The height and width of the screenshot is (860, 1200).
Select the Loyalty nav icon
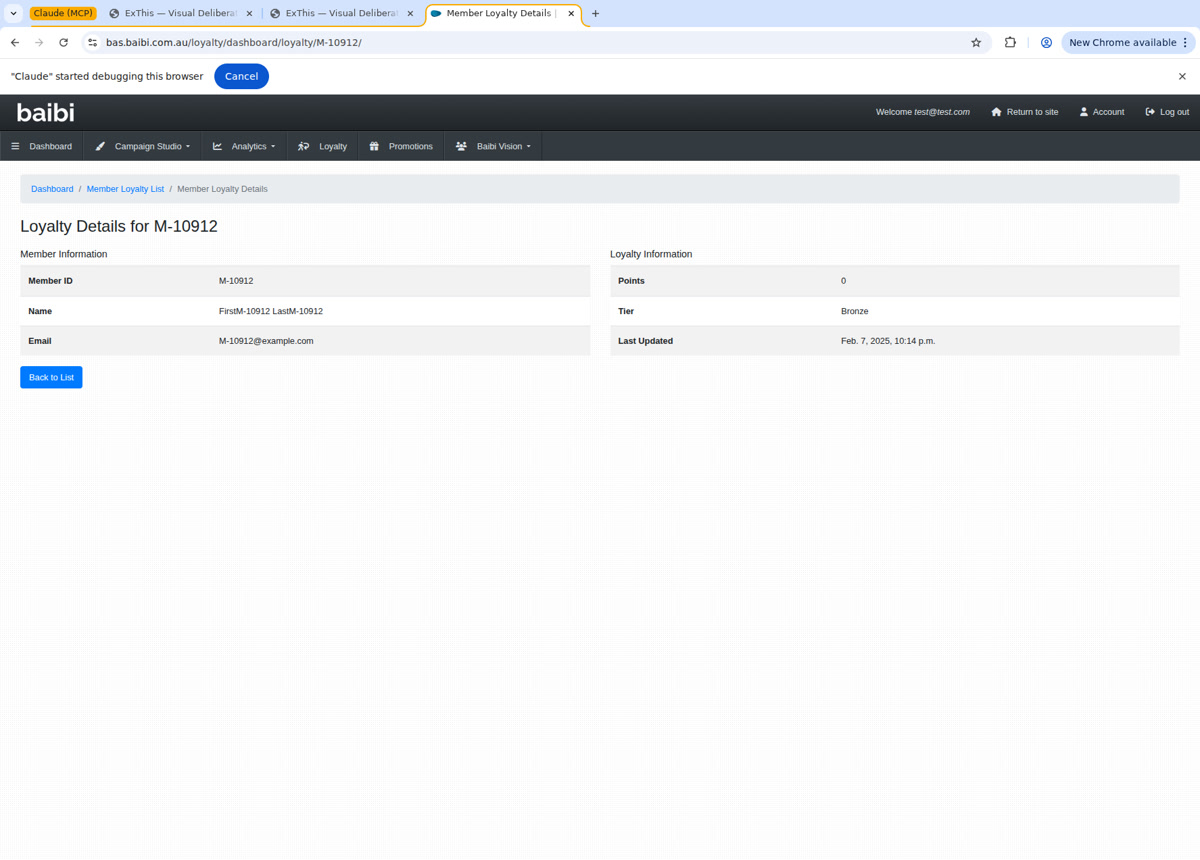pos(302,146)
